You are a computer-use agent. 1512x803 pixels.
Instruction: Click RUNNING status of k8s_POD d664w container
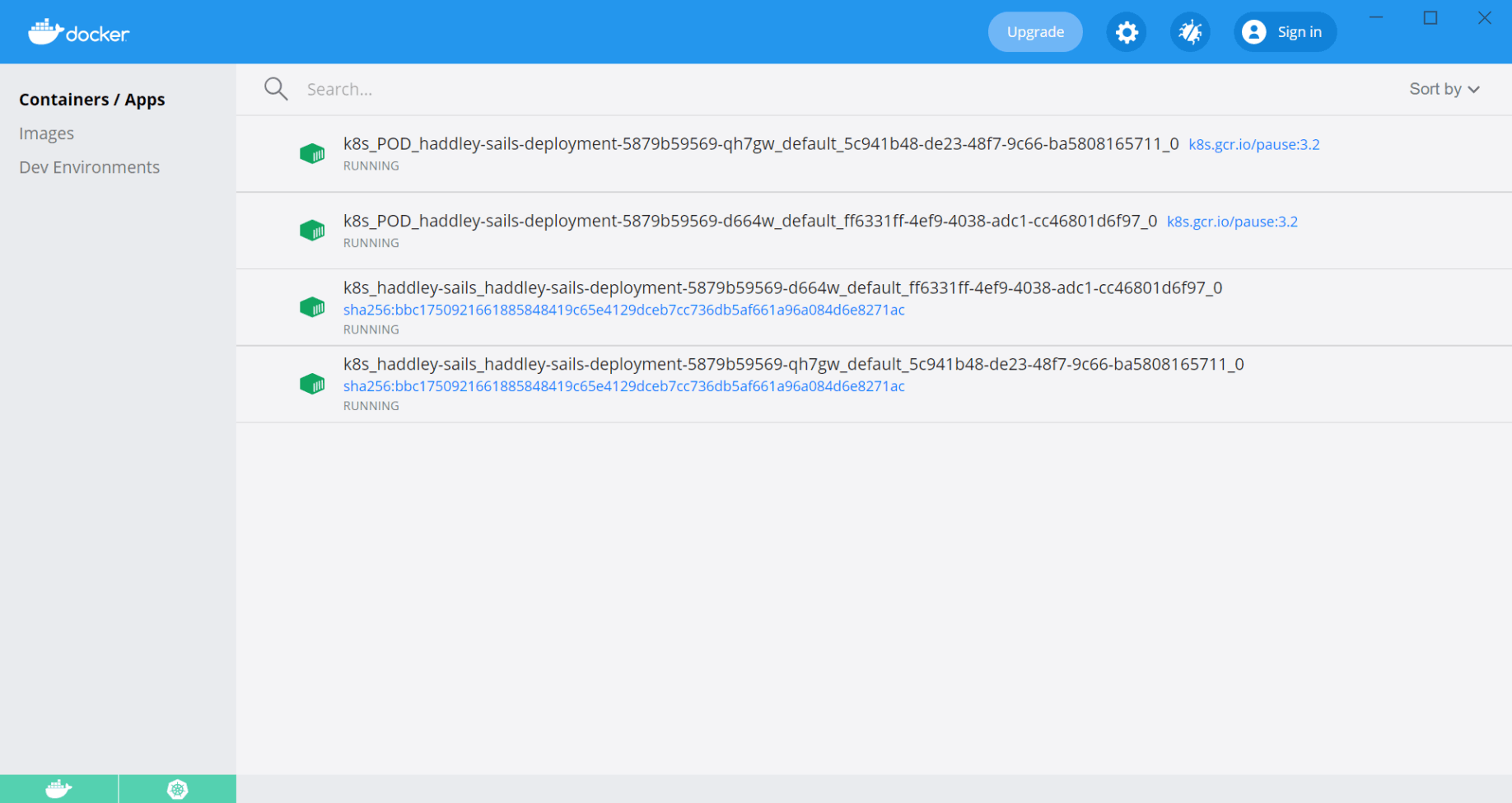[371, 243]
